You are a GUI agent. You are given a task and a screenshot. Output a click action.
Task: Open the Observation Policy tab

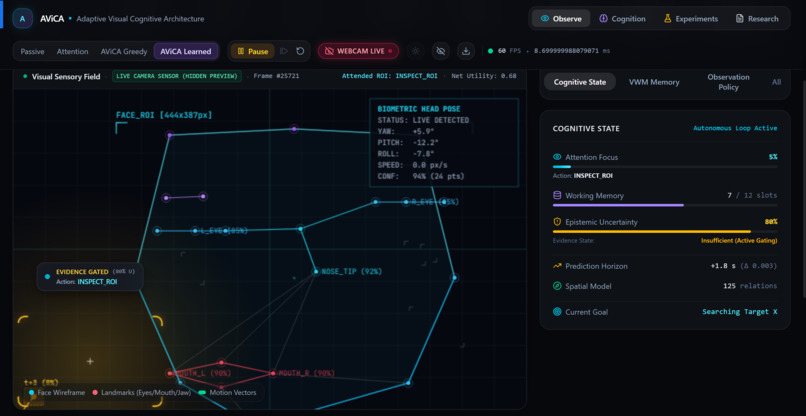pos(728,82)
